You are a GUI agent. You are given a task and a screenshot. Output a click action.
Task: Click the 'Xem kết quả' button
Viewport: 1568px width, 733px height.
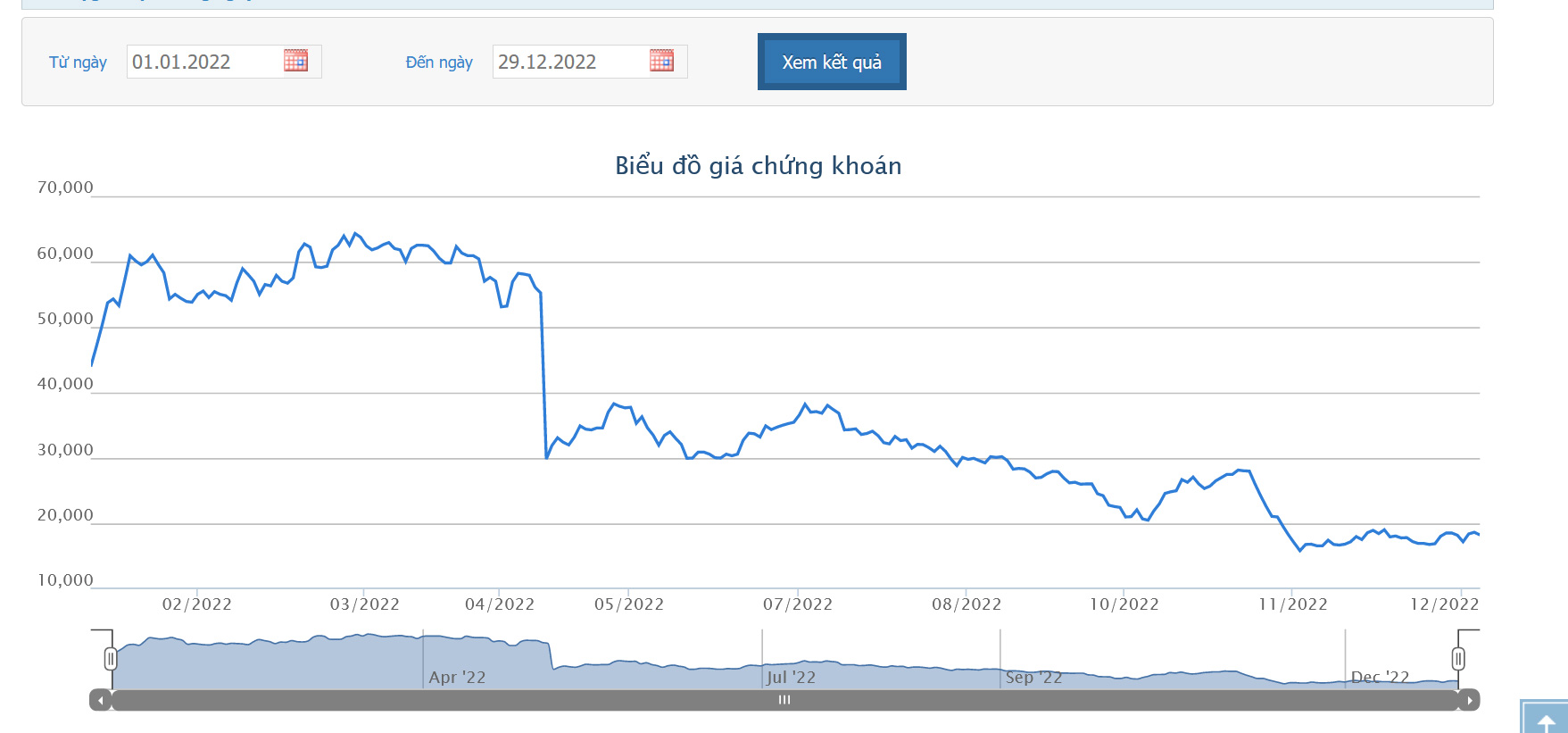[832, 62]
